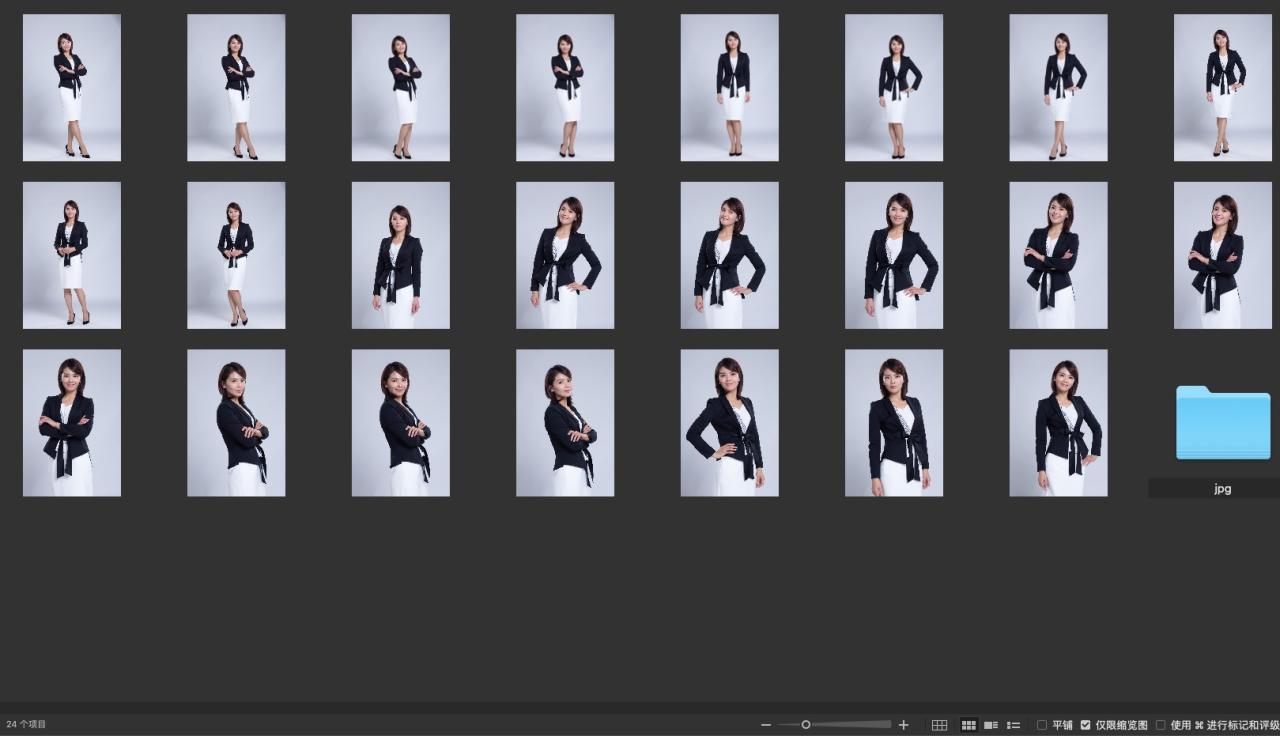This screenshot has width=1280, height=736.
Task: Uncheck the 仅限缩览图 checkbox
Action: [1085, 725]
